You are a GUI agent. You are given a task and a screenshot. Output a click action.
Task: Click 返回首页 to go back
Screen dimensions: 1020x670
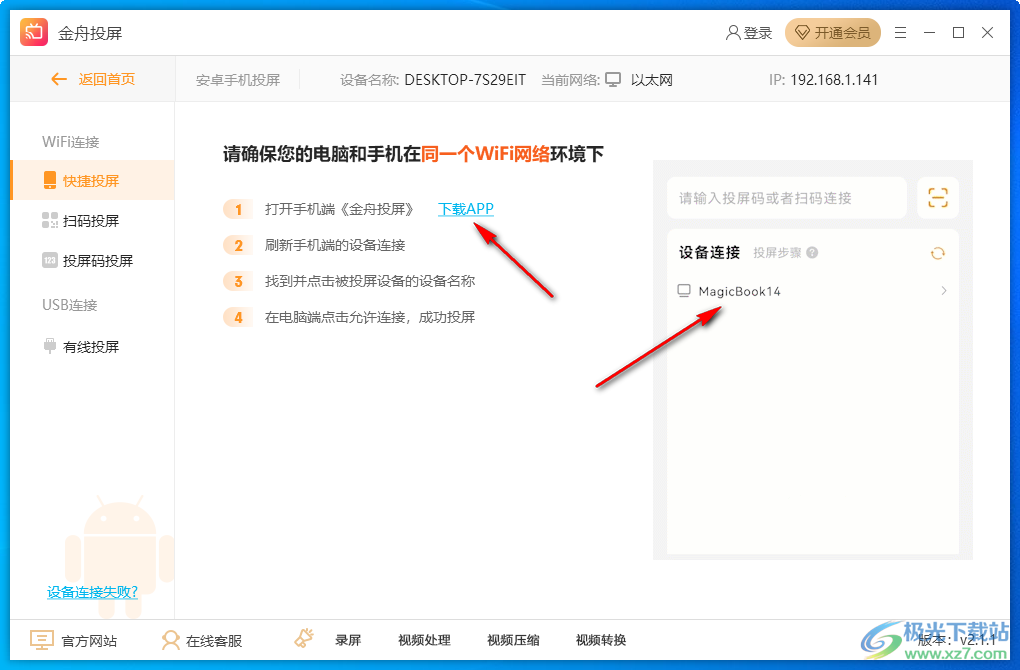(88, 79)
